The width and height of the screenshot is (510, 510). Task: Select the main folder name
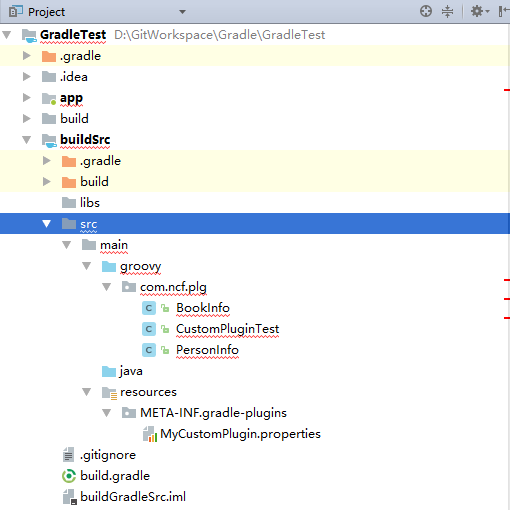[114, 245]
